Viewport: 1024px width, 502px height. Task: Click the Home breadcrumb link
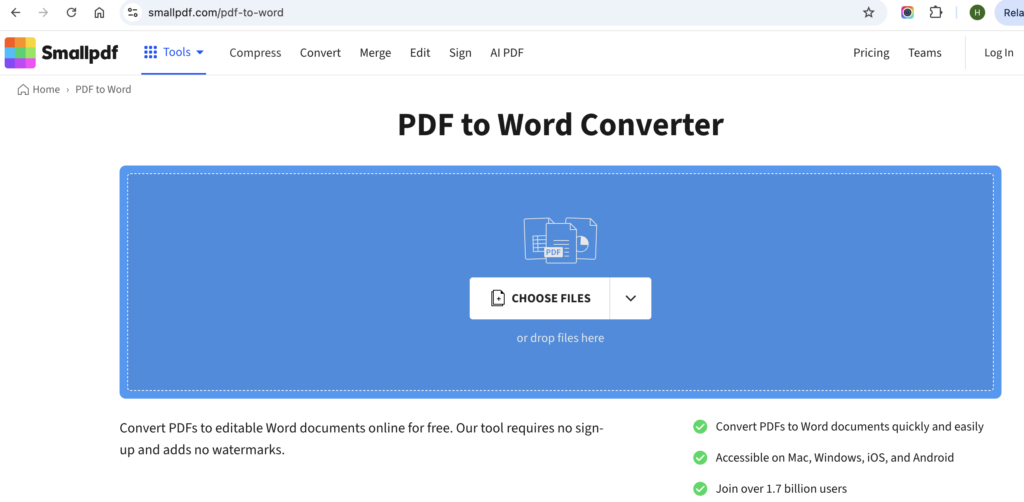click(46, 89)
